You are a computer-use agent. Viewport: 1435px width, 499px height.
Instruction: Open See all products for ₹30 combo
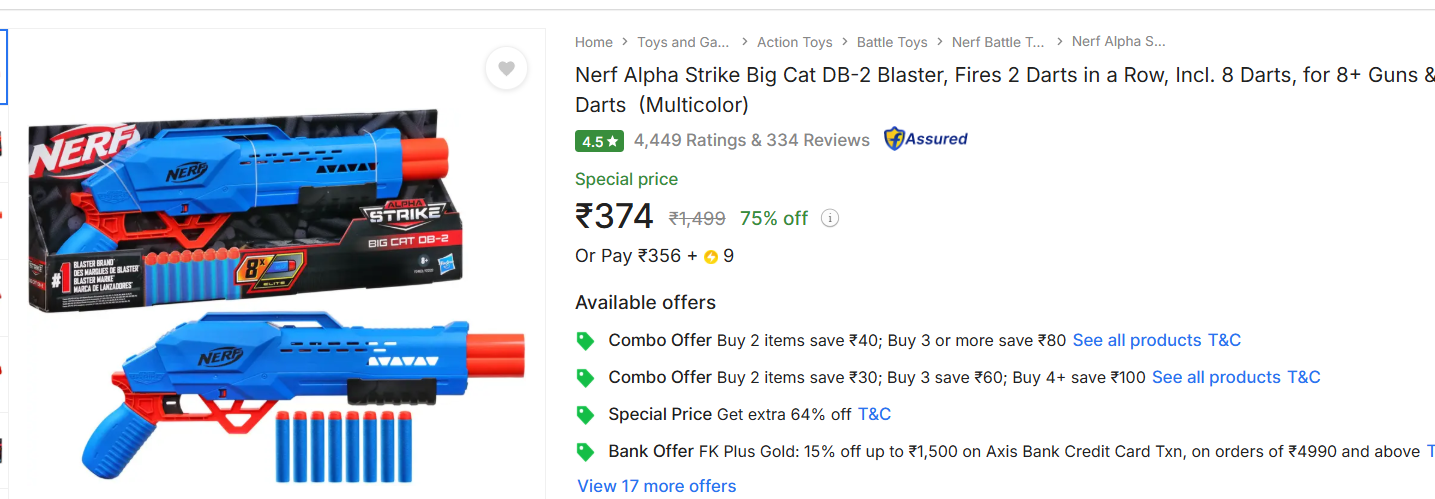[x=1215, y=377]
